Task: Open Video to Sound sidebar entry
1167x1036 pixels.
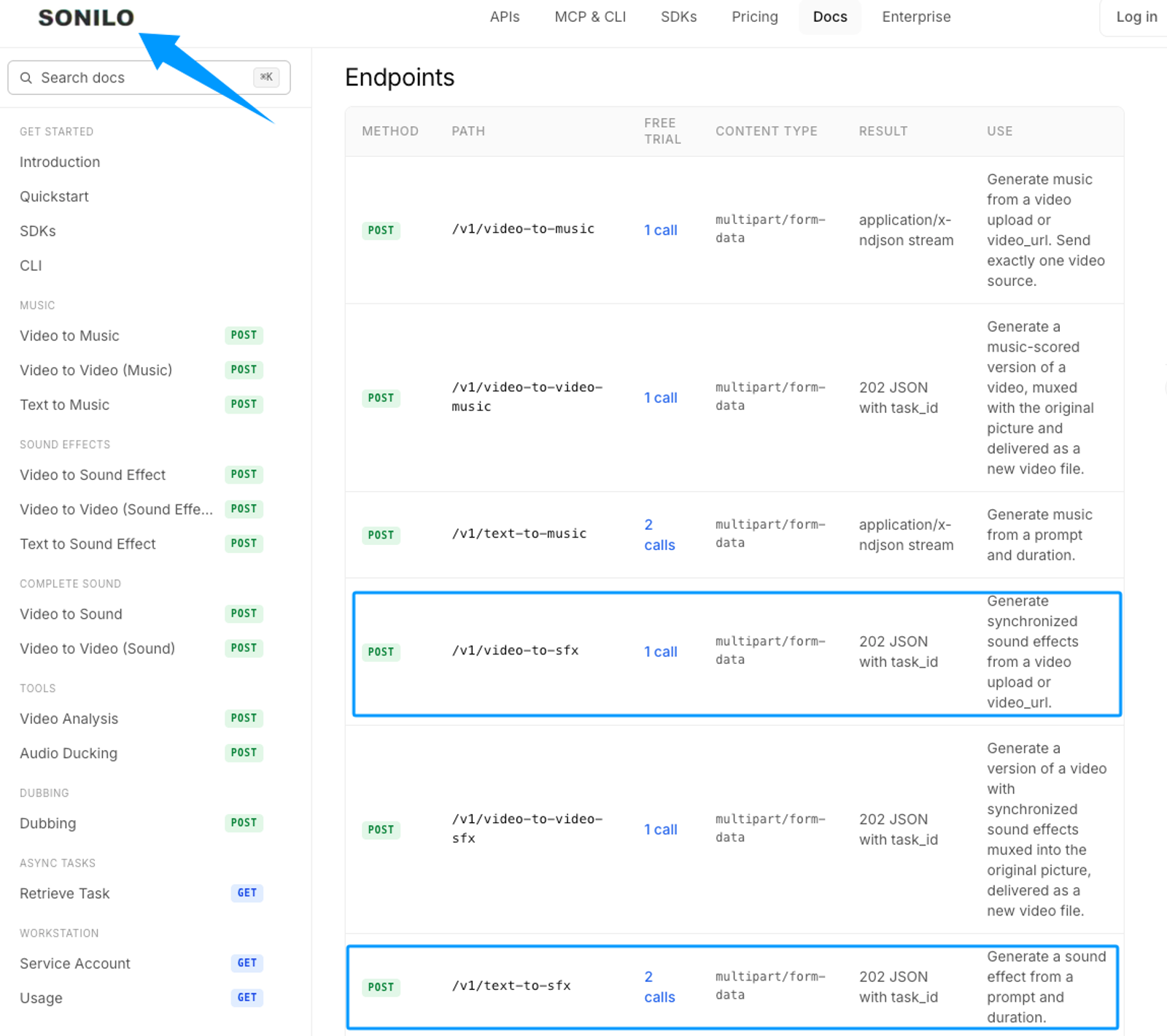Action: [71, 614]
